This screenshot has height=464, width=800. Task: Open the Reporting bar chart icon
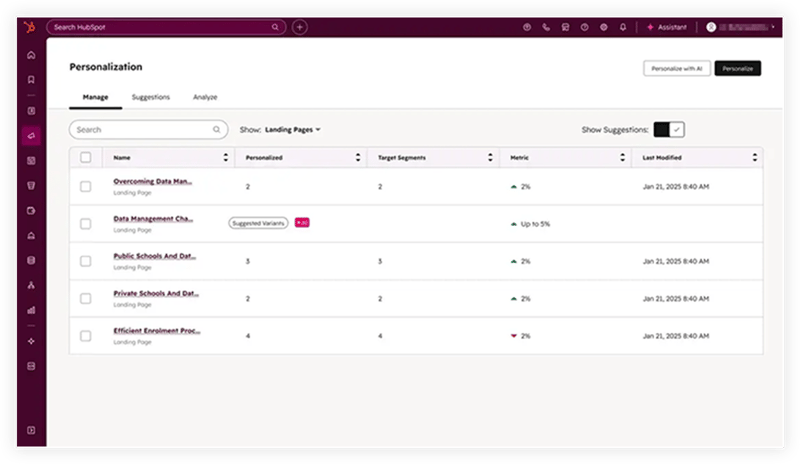tap(31, 310)
